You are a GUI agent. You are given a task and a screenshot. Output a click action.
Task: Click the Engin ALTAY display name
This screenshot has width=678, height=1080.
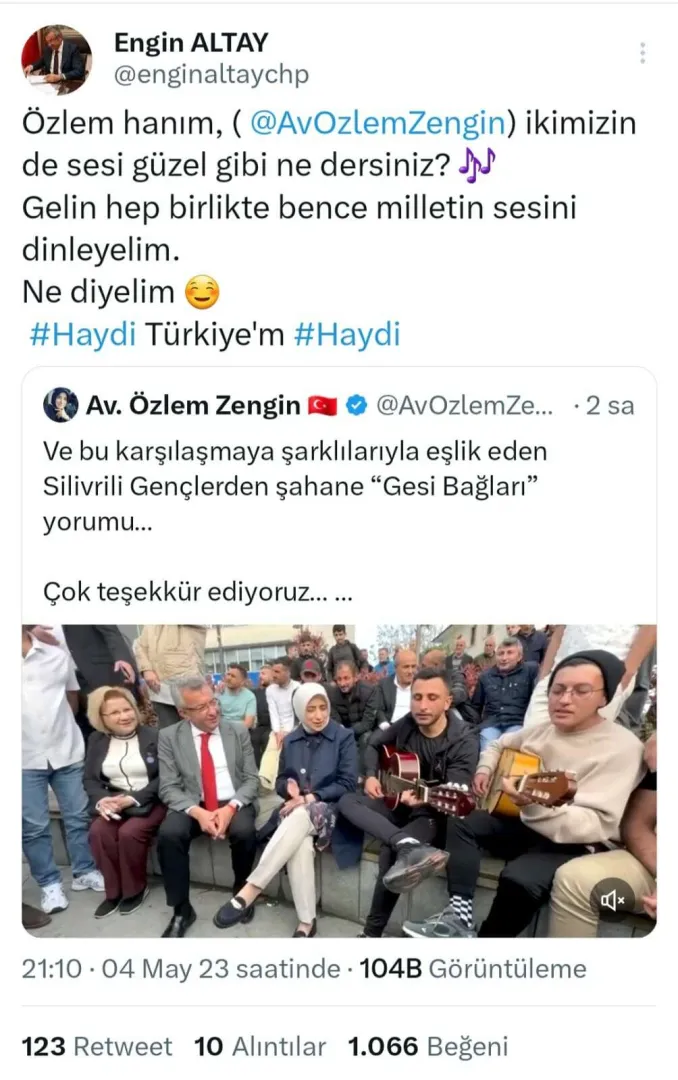pos(191,43)
